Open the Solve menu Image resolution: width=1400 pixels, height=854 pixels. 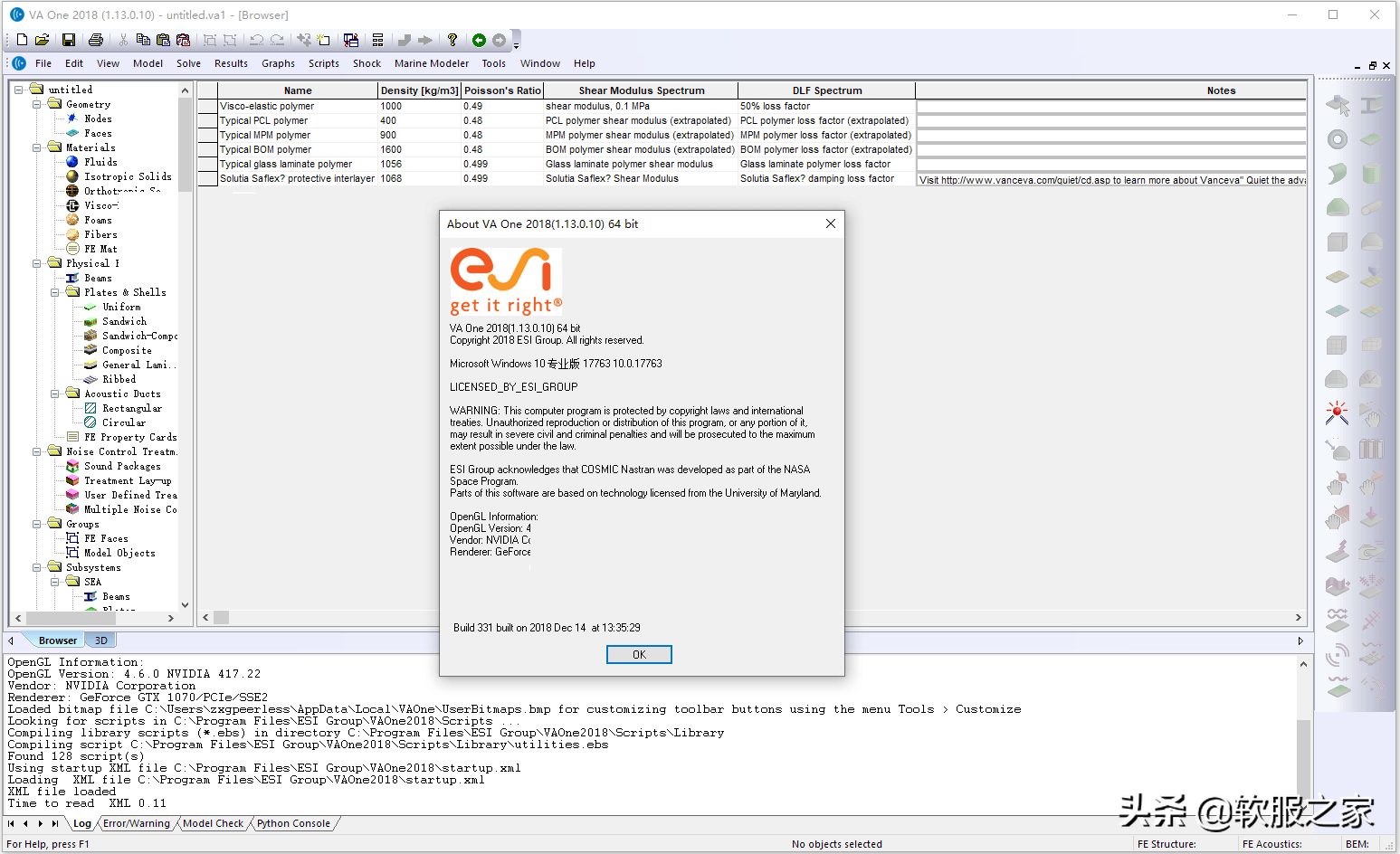coord(188,63)
